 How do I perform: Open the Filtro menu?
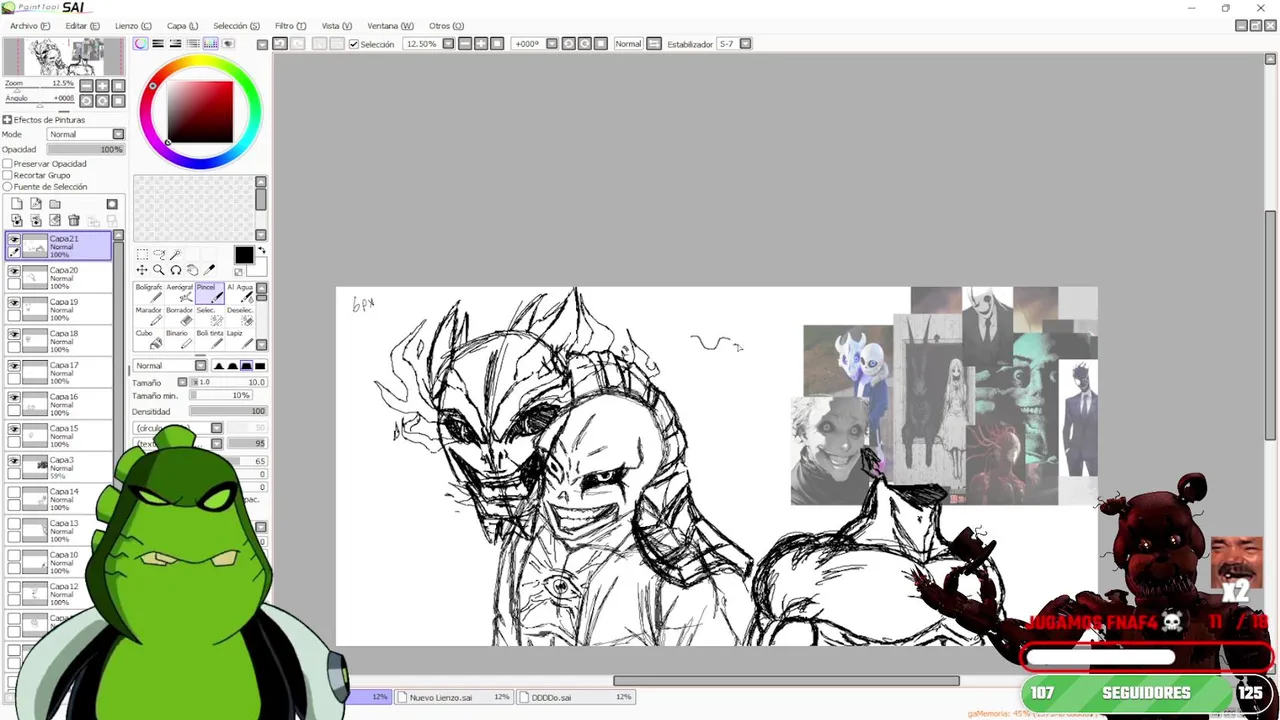290,26
